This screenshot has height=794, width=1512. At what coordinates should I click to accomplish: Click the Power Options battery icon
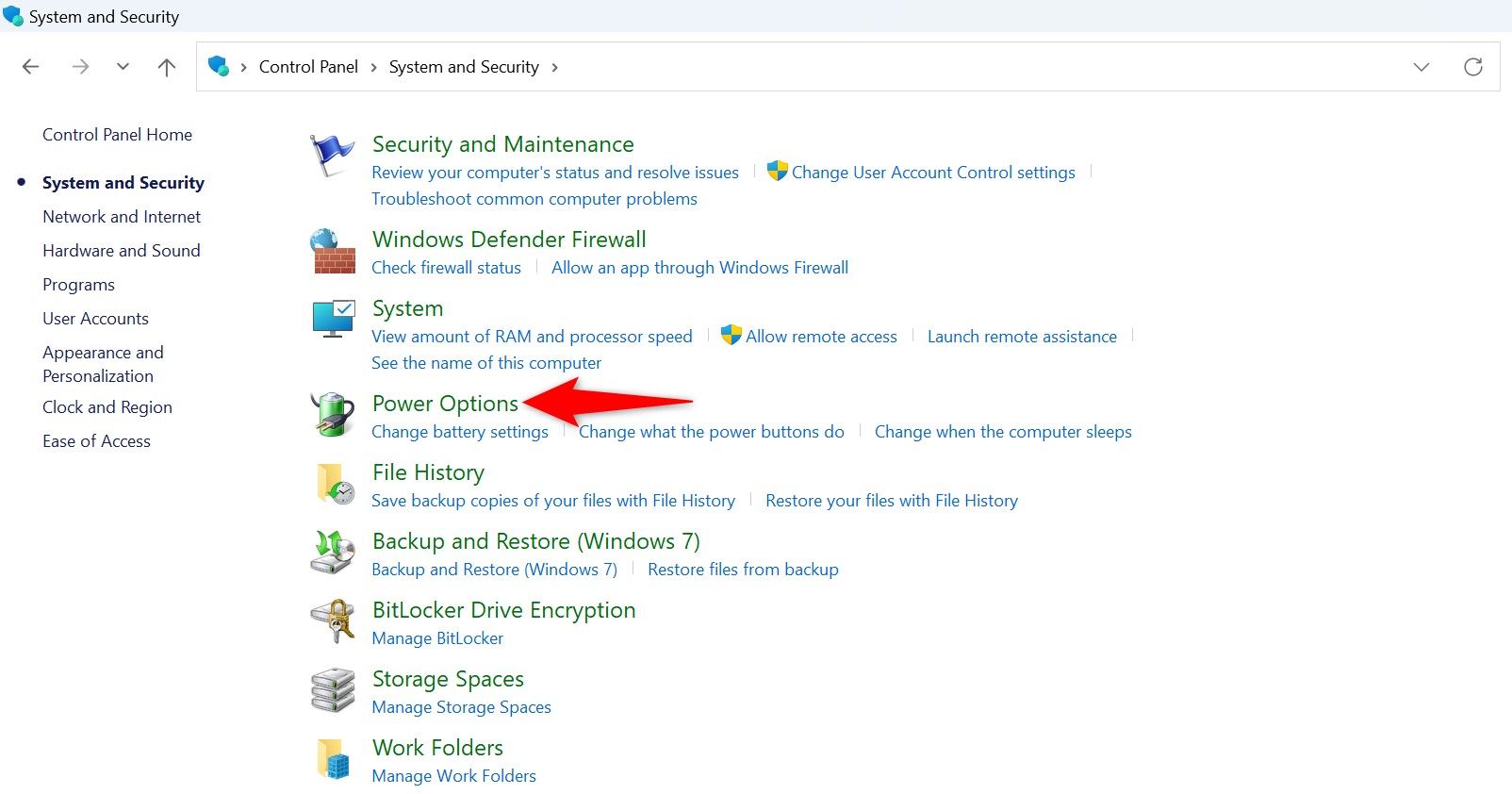[333, 415]
